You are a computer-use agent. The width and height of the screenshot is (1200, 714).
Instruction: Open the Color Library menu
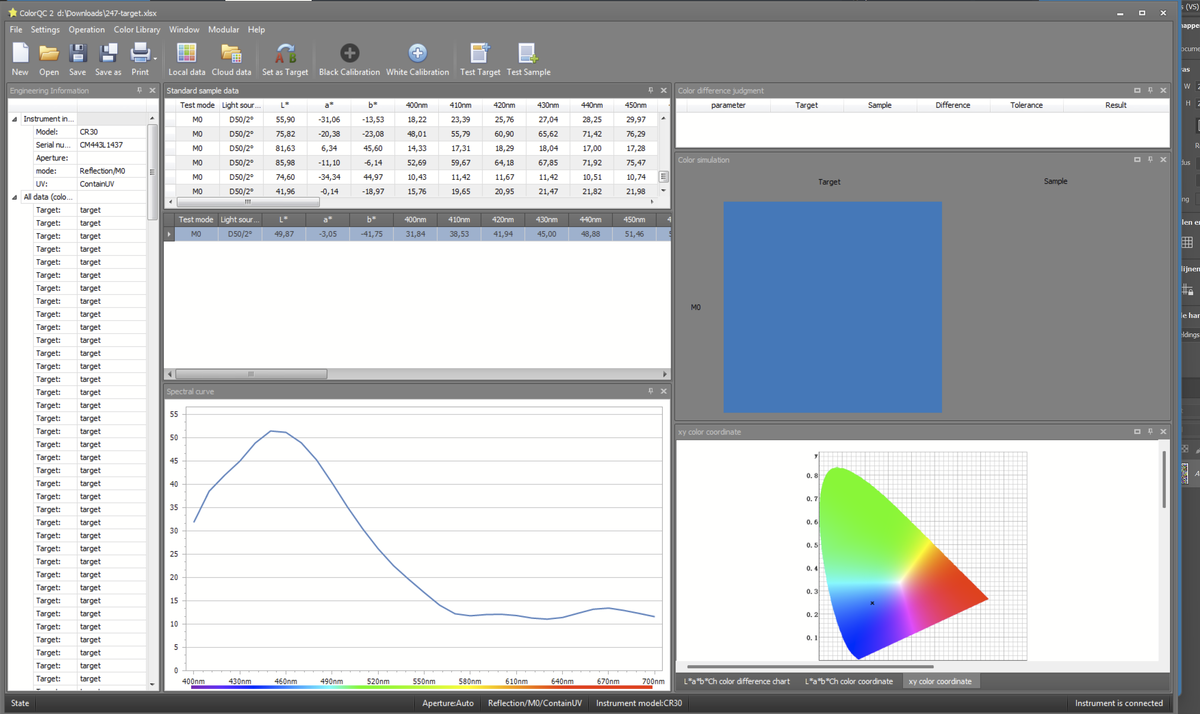[137, 30]
